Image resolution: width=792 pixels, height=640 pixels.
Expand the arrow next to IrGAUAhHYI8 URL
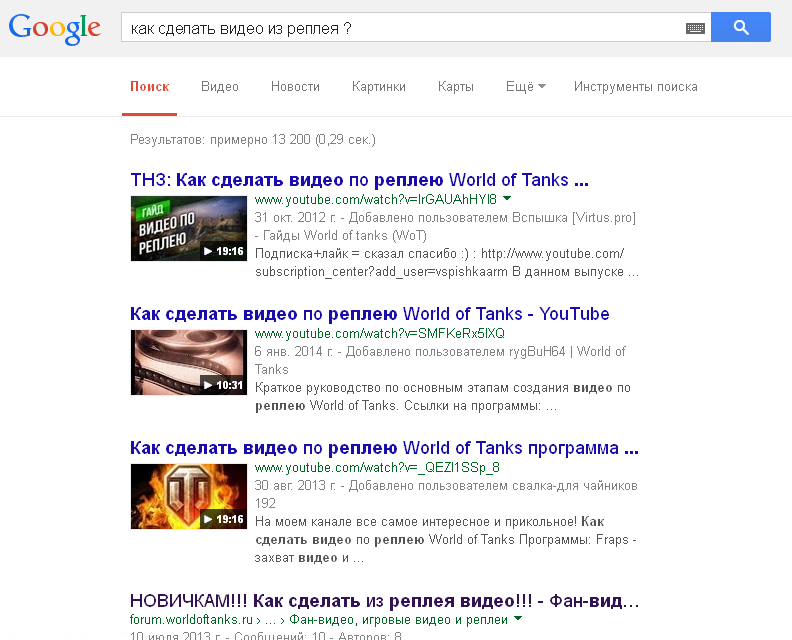click(x=507, y=199)
